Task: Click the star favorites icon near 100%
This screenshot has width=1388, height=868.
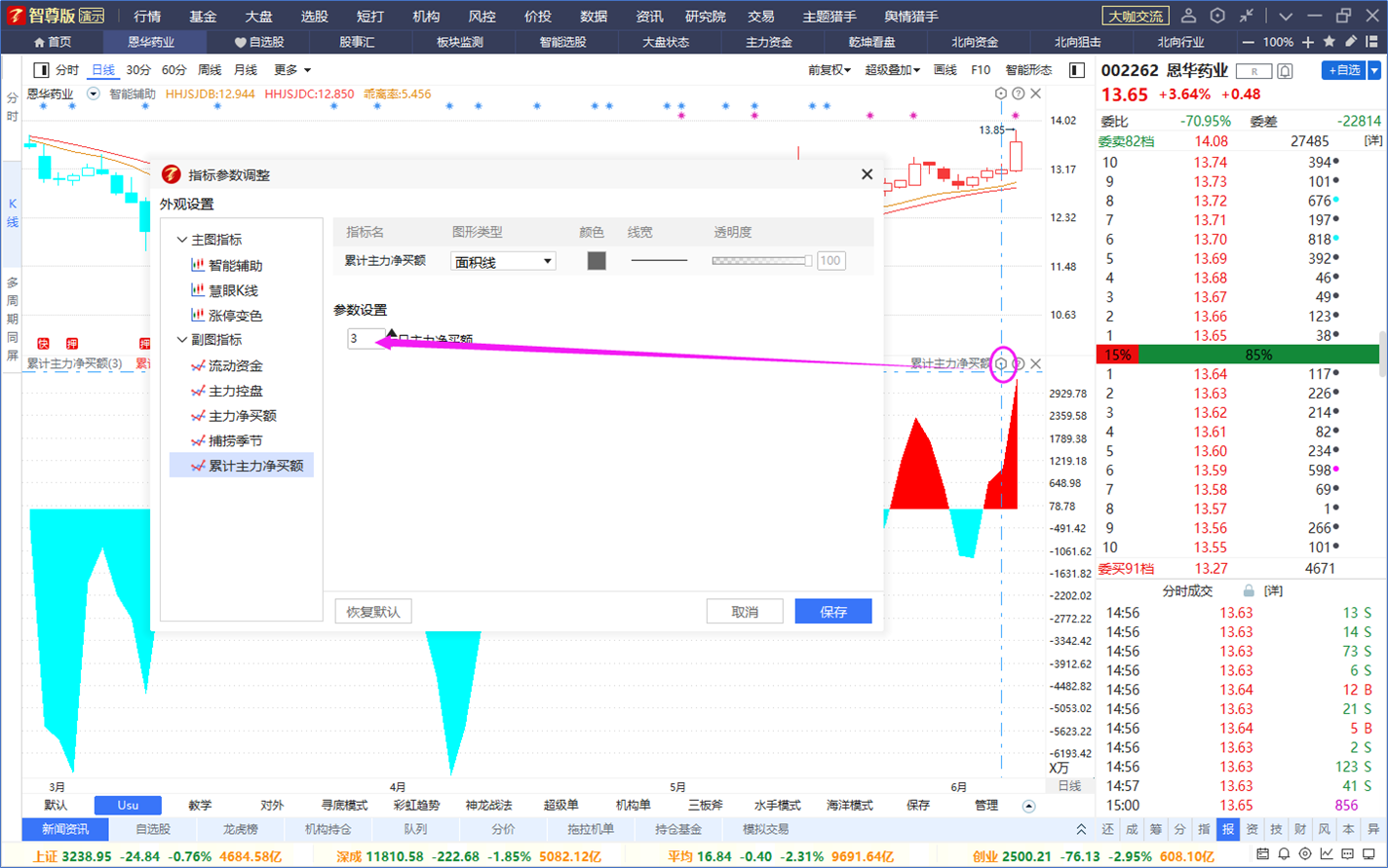Action: click(1330, 42)
